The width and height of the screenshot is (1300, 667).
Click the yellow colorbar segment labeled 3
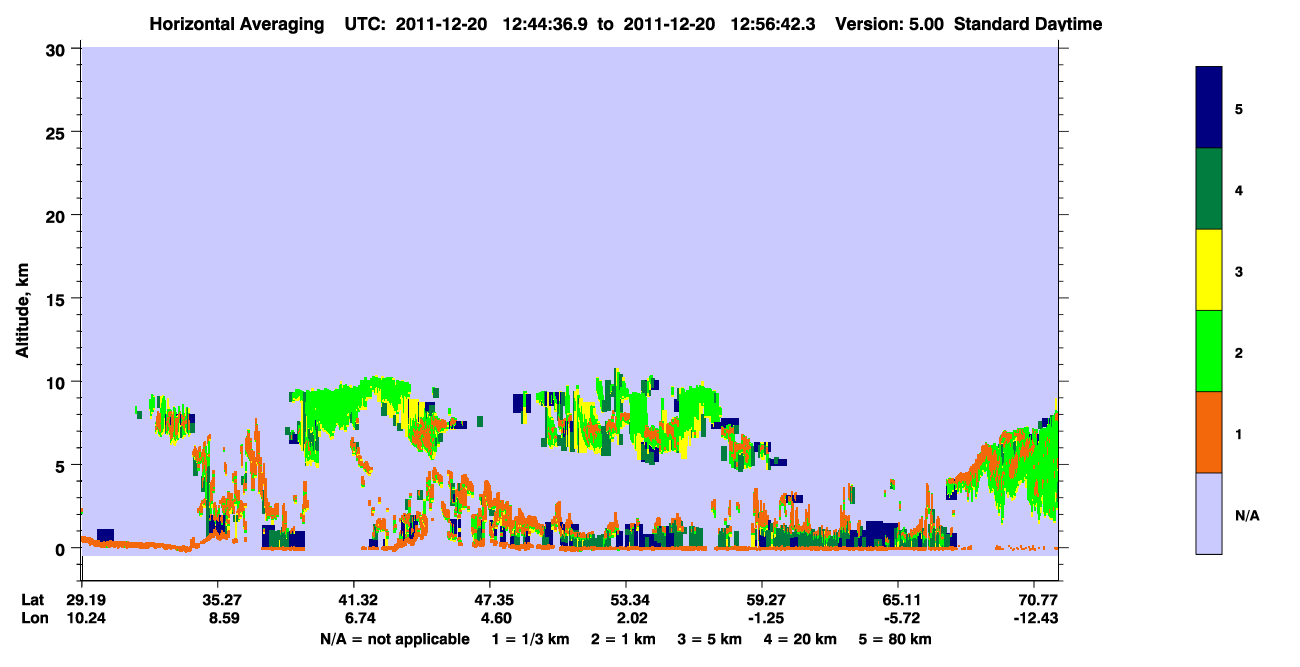point(1209,270)
